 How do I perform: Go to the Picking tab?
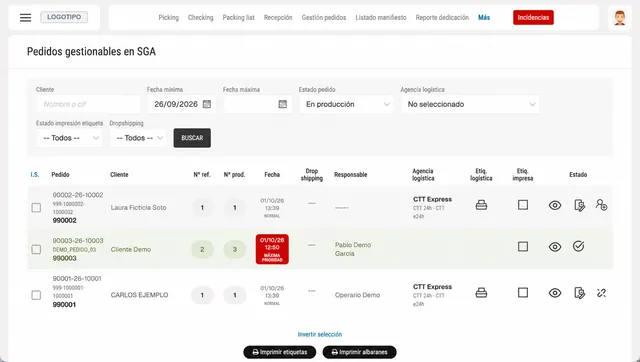(169, 18)
